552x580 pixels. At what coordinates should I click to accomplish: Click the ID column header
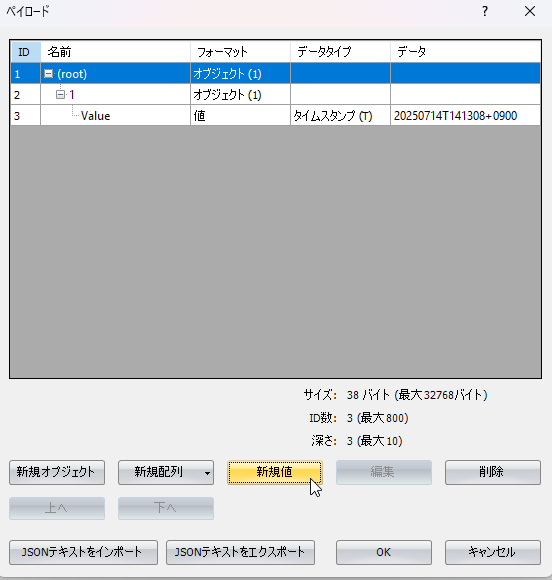coord(25,52)
